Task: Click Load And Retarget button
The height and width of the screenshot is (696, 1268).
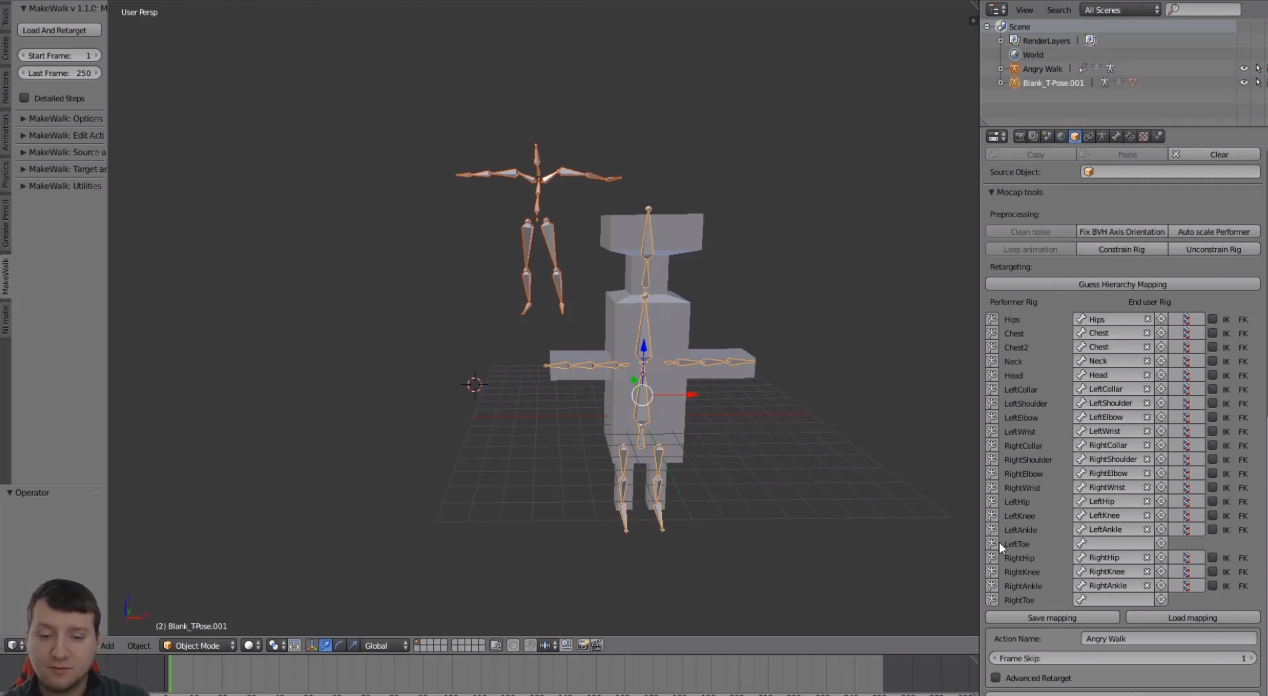Action: (59, 30)
